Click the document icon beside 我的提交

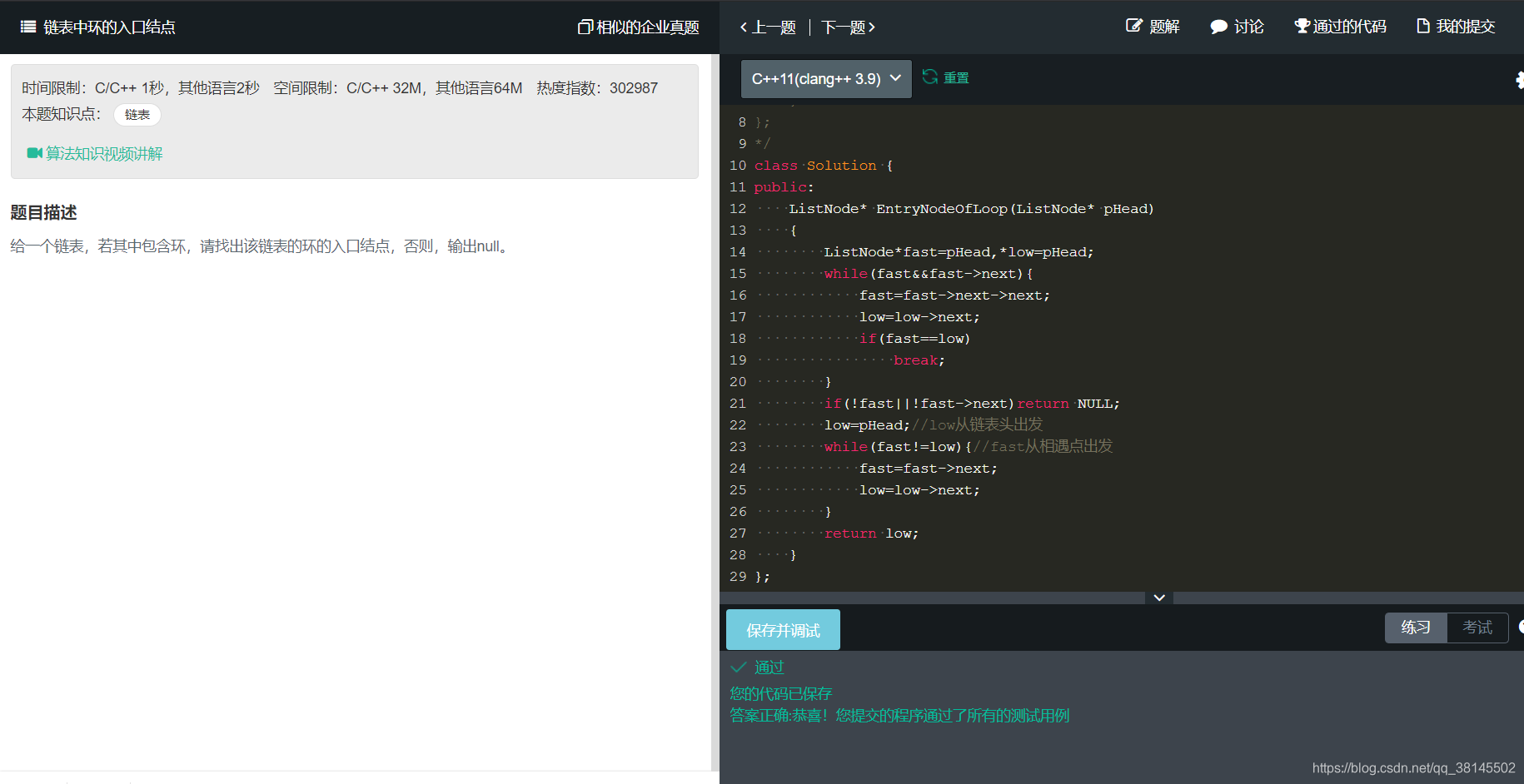[x=1423, y=26]
